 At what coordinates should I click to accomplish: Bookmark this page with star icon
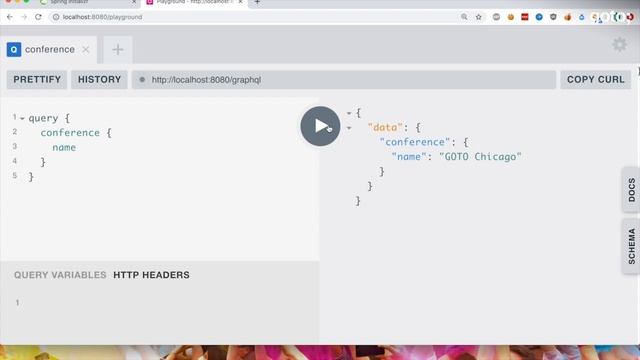pos(479,17)
